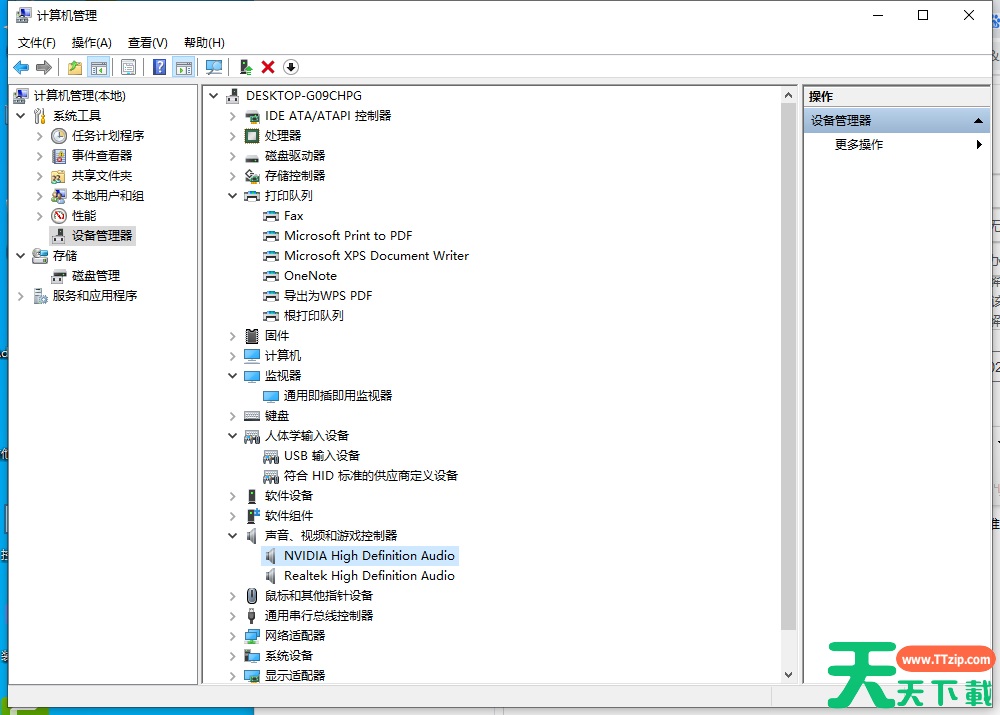The width and height of the screenshot is (1000, 715).
Task: Click 更多操作 in the actions pane
Action: coord(859,145)
